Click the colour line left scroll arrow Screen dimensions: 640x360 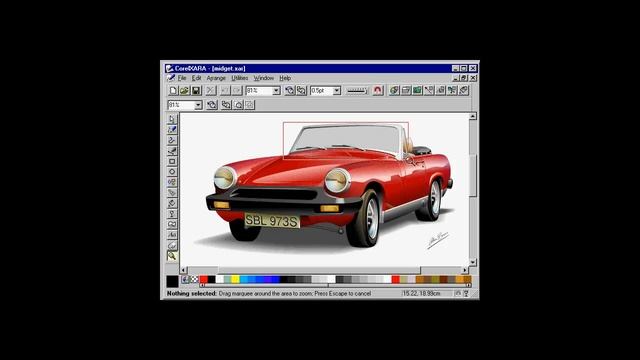click(x=202, y=285)
